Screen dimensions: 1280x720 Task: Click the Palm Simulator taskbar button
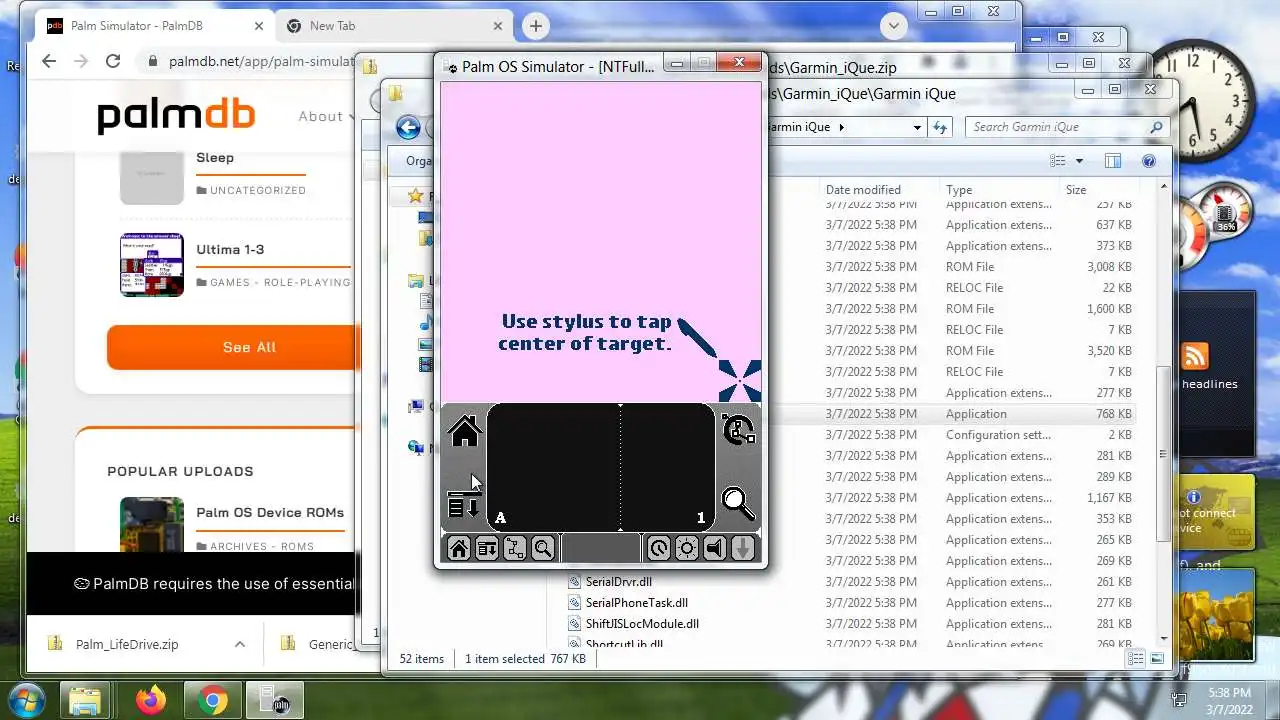tap(275, 700)
